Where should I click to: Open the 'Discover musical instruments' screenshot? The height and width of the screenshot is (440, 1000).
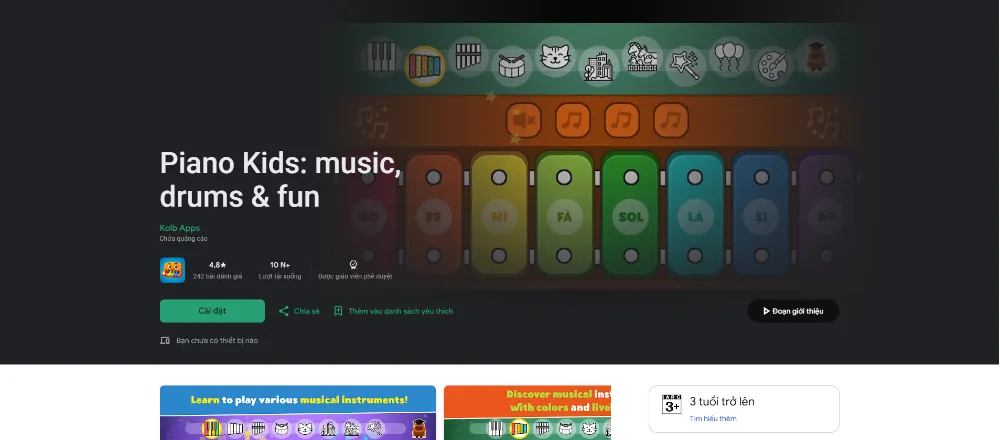click(x=527, y=413)
